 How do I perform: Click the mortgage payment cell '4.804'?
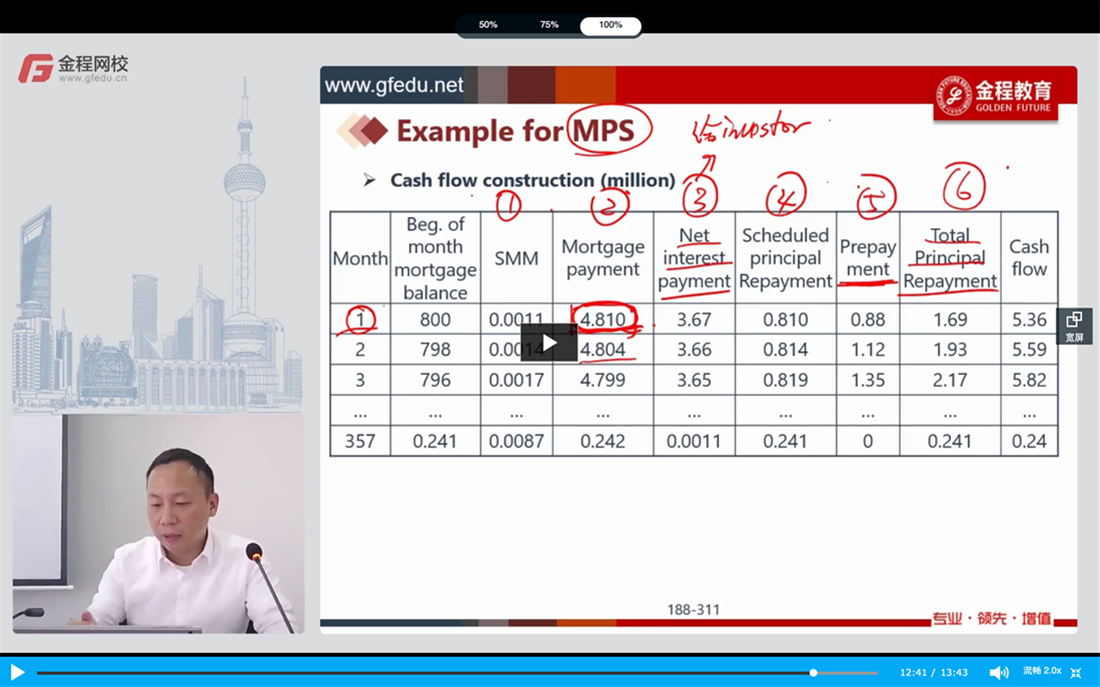tap(603, 349)
